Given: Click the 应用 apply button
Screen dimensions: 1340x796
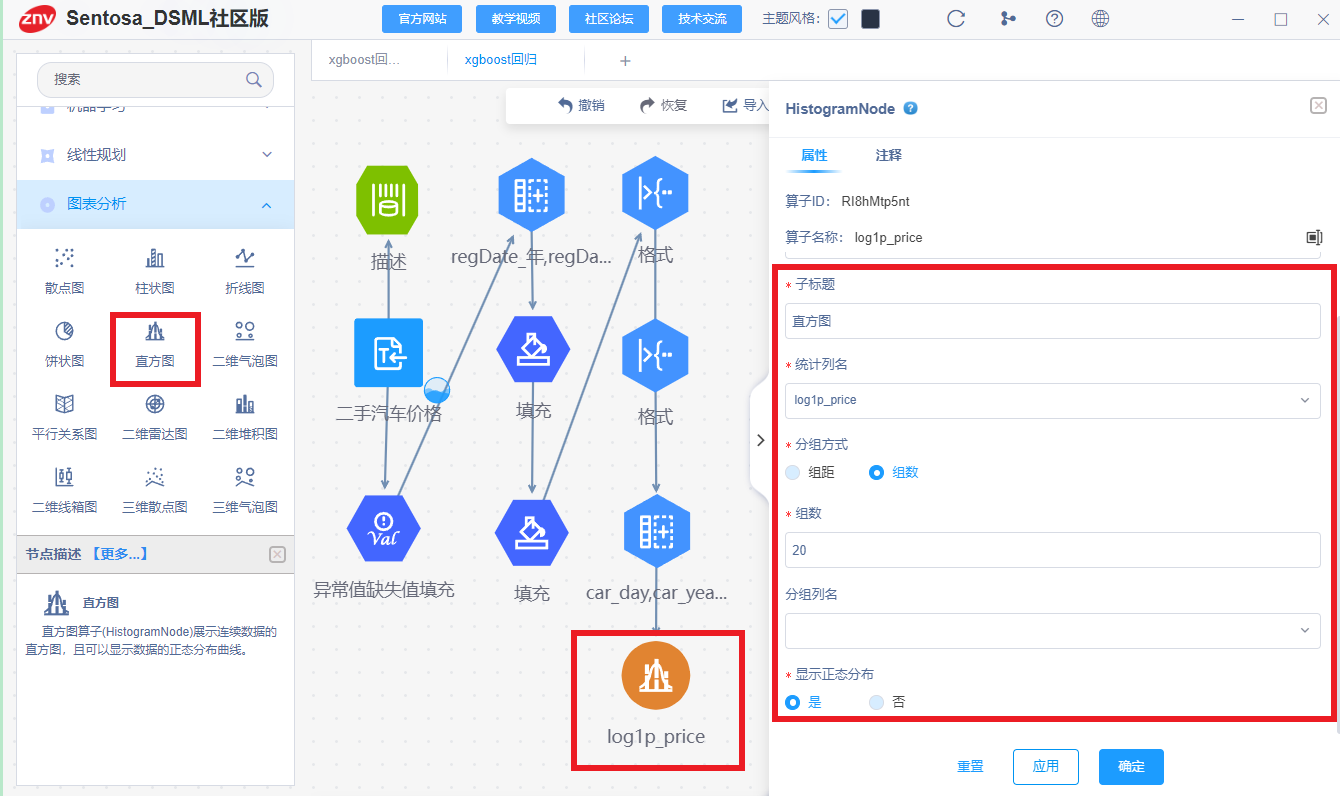Looking at the screenshot, I should click(1046, 767).
